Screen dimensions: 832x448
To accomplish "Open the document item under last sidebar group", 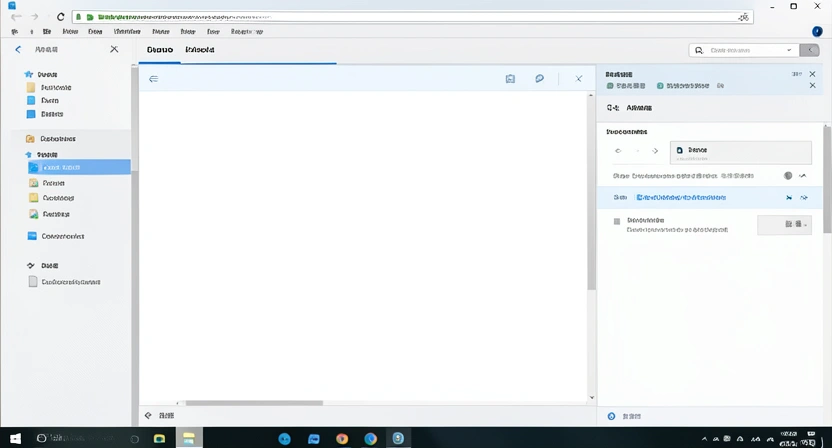I will tap(64, 282).
